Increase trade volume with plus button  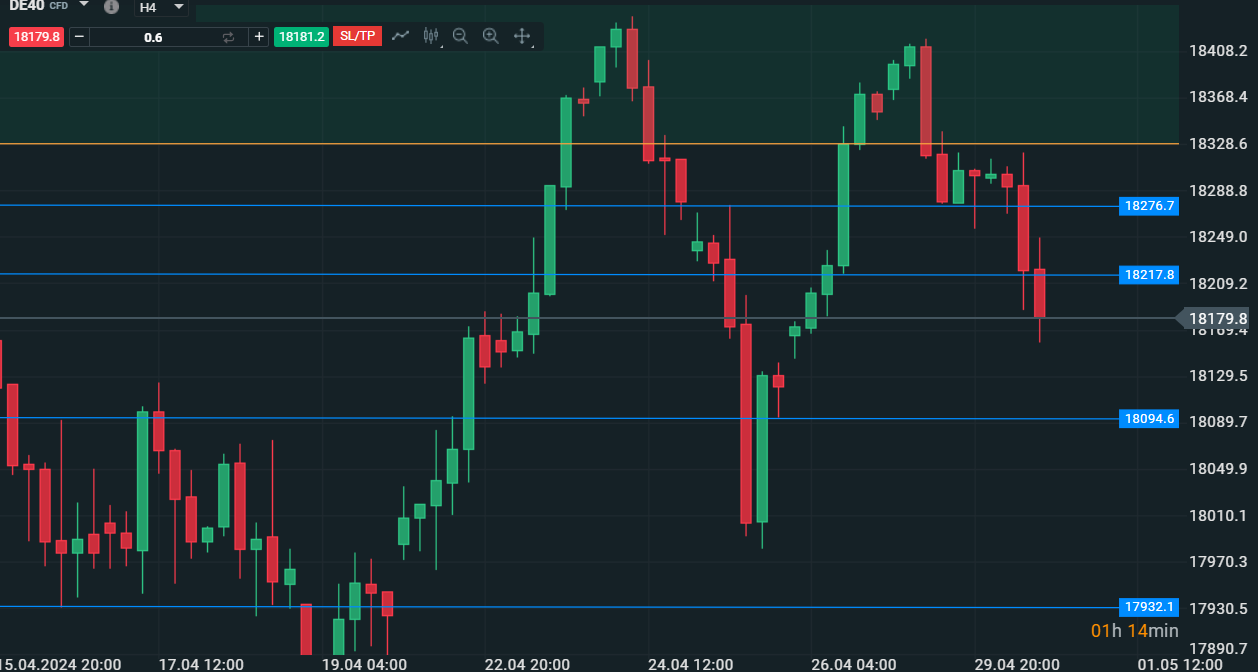[259, 37]
